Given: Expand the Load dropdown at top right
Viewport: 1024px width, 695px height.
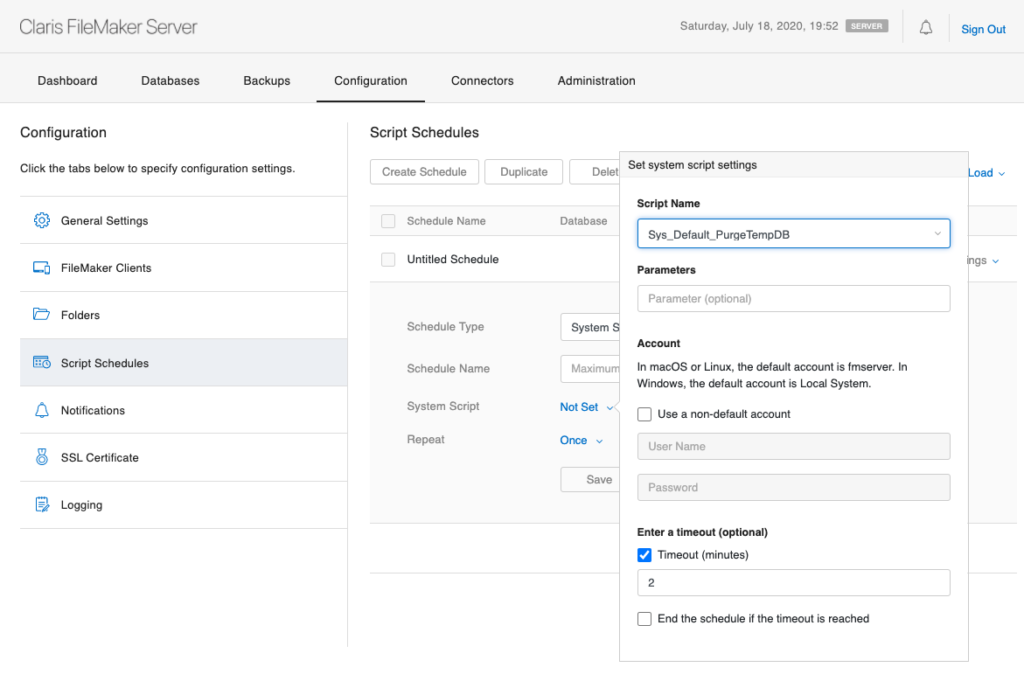Looking at the screenshot, I should tap(987, 173).
